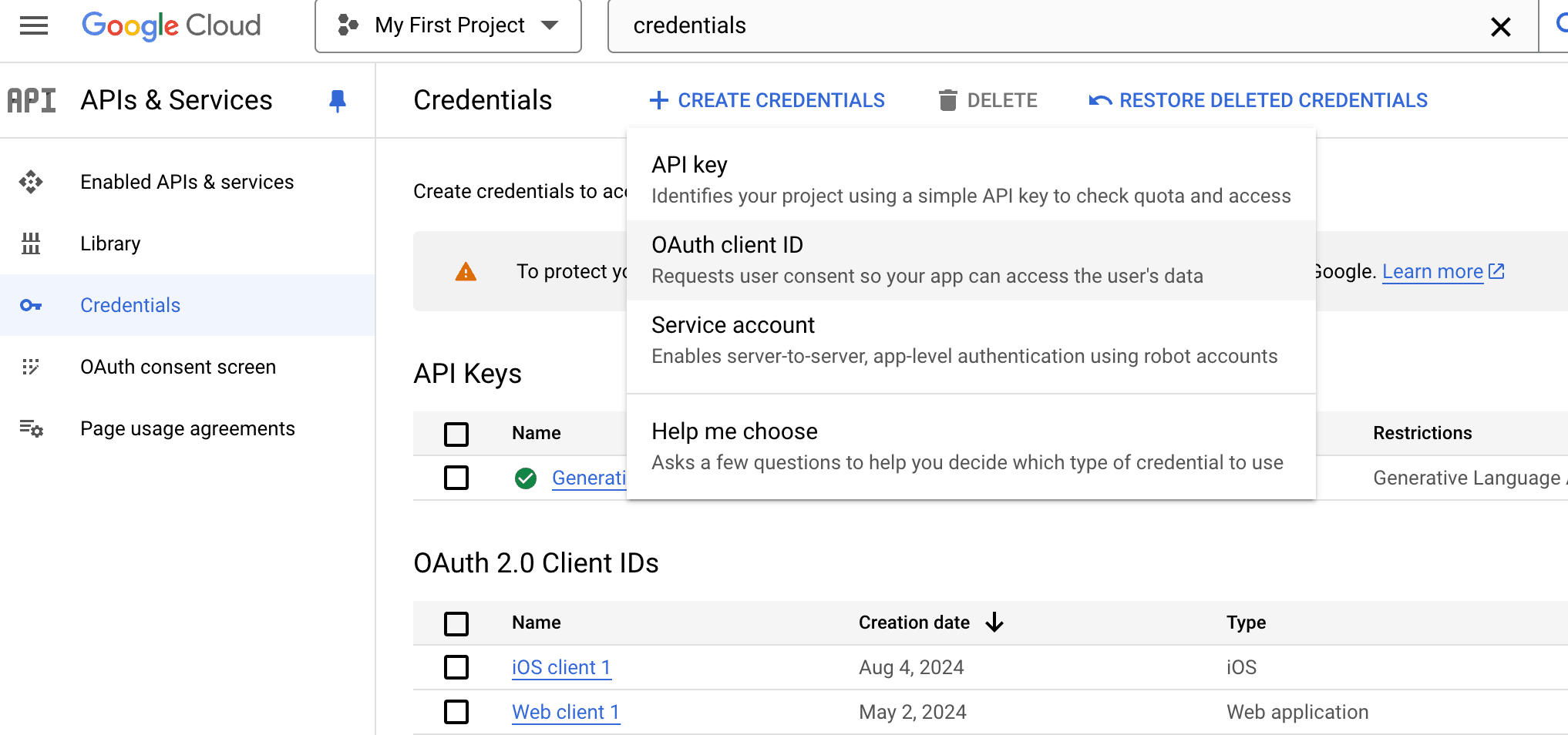Open the Generative Language API key link

(x=589, y=478)
